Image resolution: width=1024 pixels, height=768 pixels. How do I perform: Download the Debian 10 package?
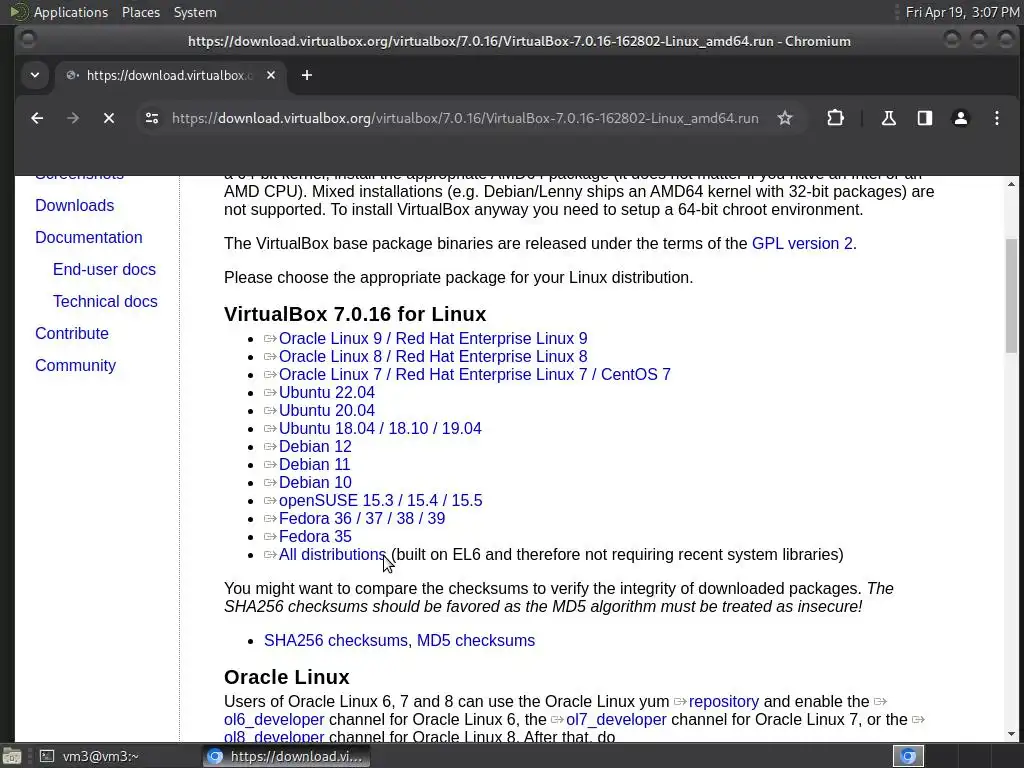click(x=315, y=483)
